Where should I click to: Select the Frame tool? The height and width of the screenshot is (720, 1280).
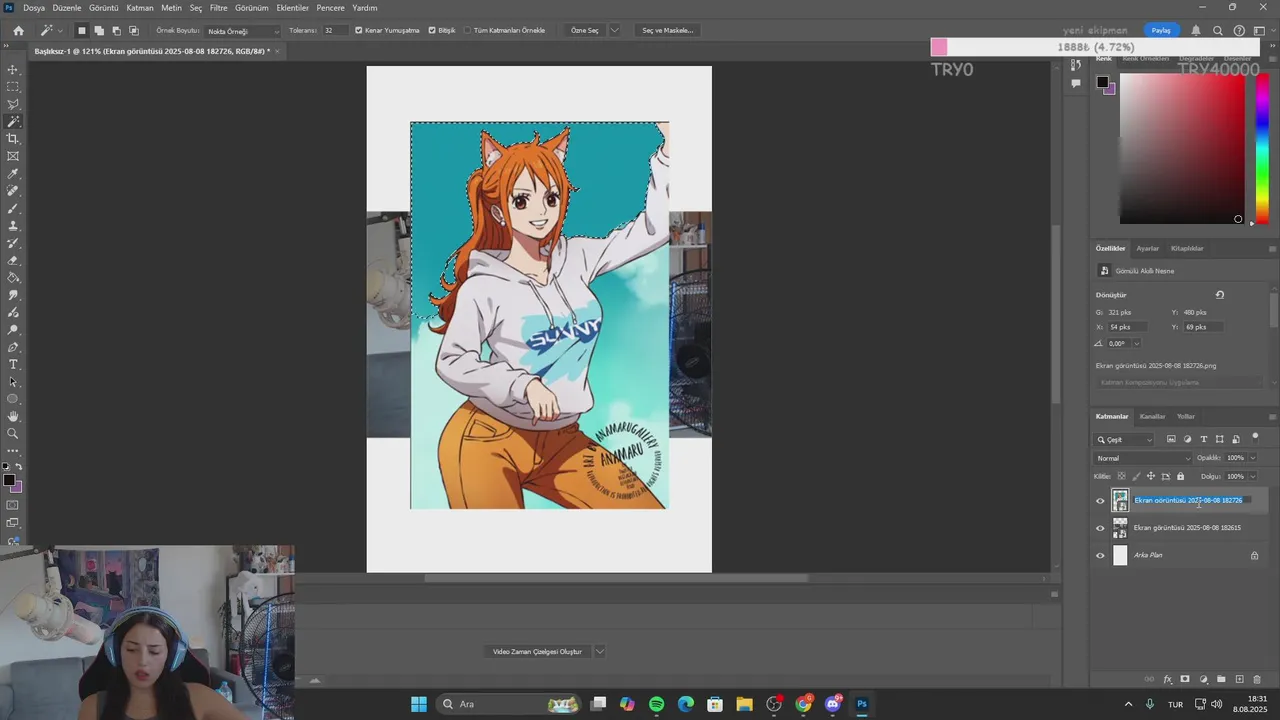coord(13,156)
